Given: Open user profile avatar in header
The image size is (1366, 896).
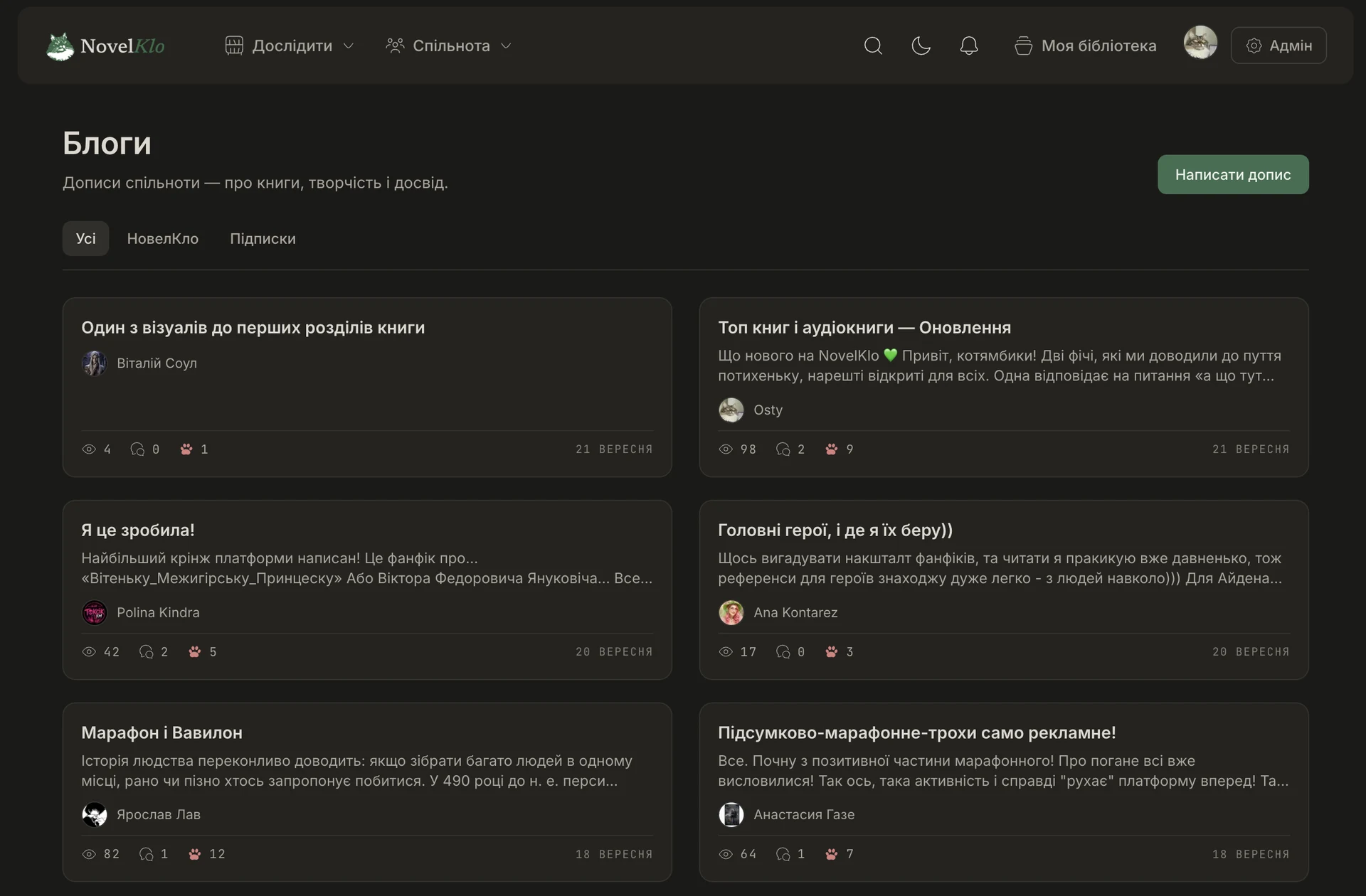Looking at the screenshot, I should (x=1200, y=43).
